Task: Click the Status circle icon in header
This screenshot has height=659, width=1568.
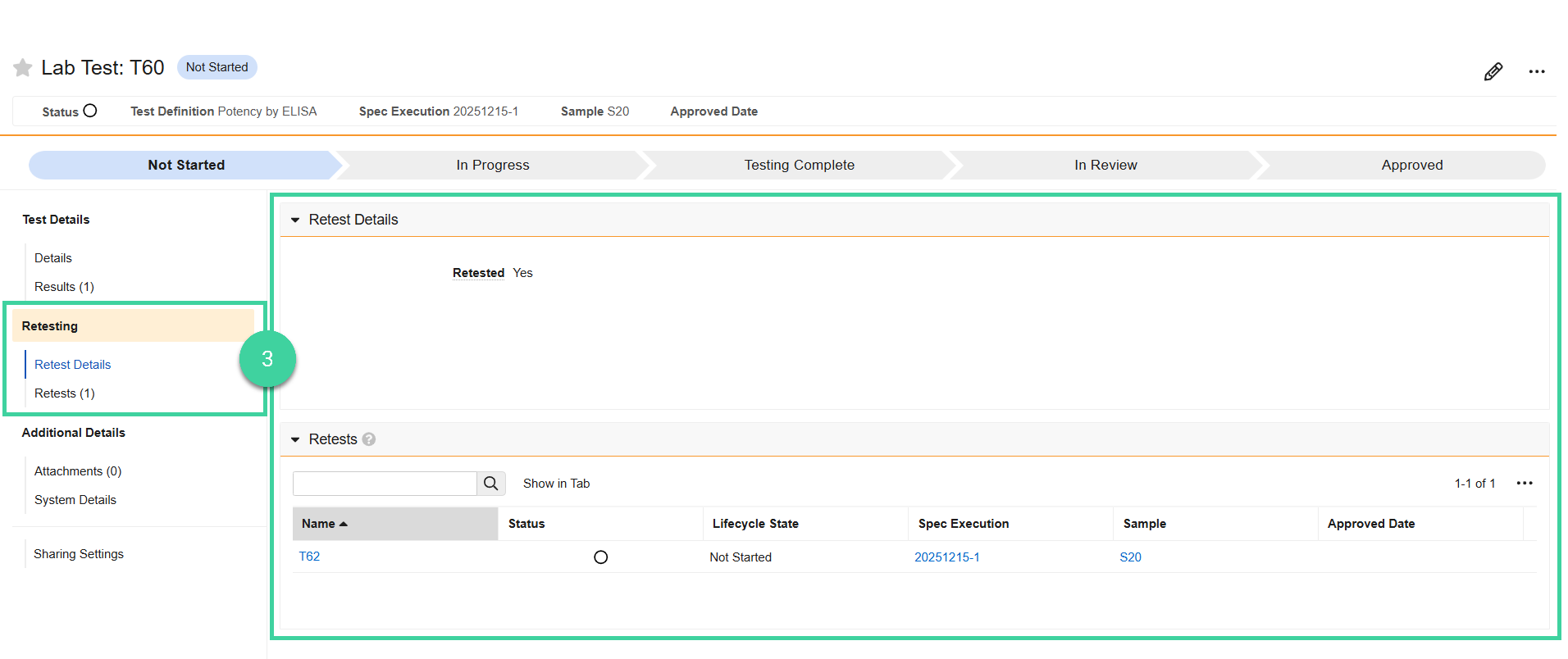Action: coord(90,111)
